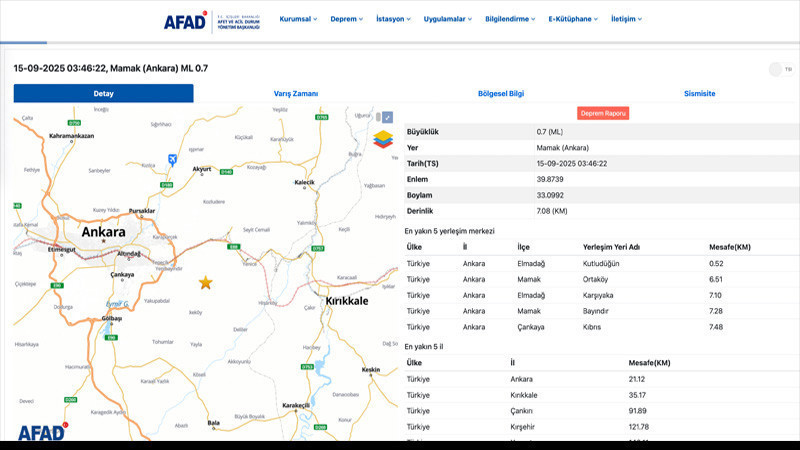Open the E-Kütüphane menu

(x=572, y=19)
